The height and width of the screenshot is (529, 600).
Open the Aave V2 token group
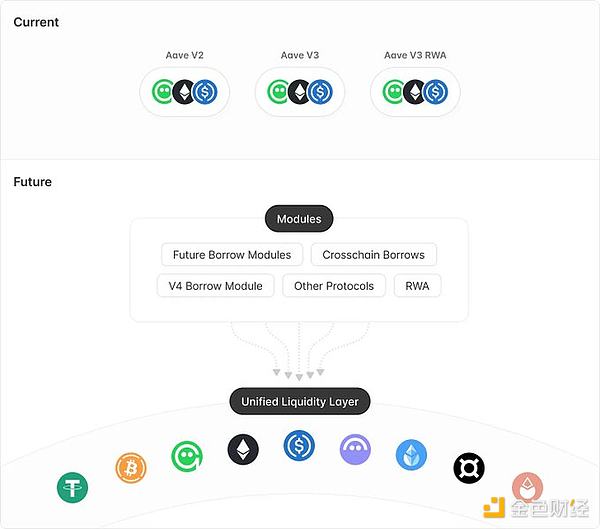(184, 93)
